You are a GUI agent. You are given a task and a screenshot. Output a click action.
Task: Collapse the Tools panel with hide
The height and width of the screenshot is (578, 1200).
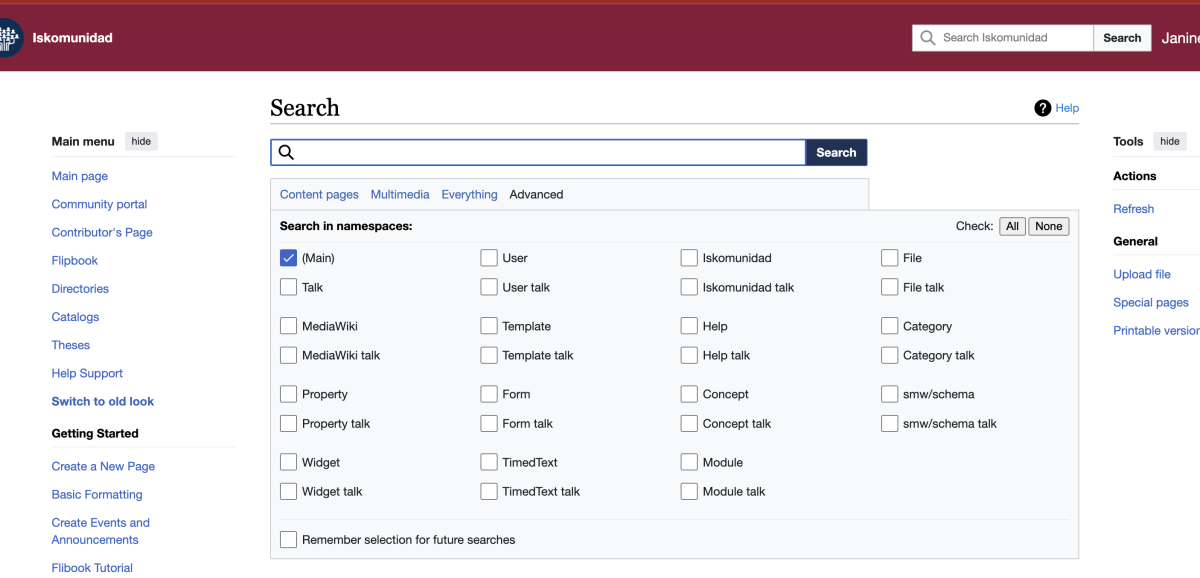click(x=1169, y=142)
